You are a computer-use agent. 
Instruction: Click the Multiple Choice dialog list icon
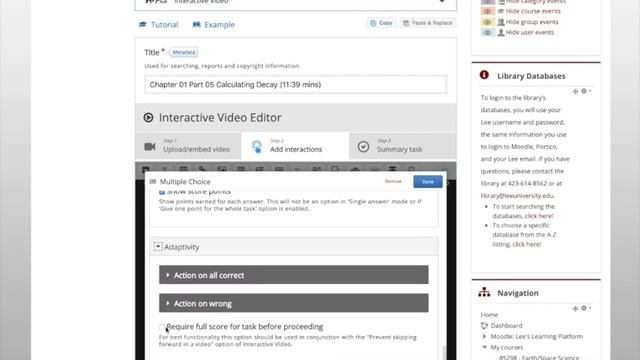pyautogui.click(x=153, y=182)
